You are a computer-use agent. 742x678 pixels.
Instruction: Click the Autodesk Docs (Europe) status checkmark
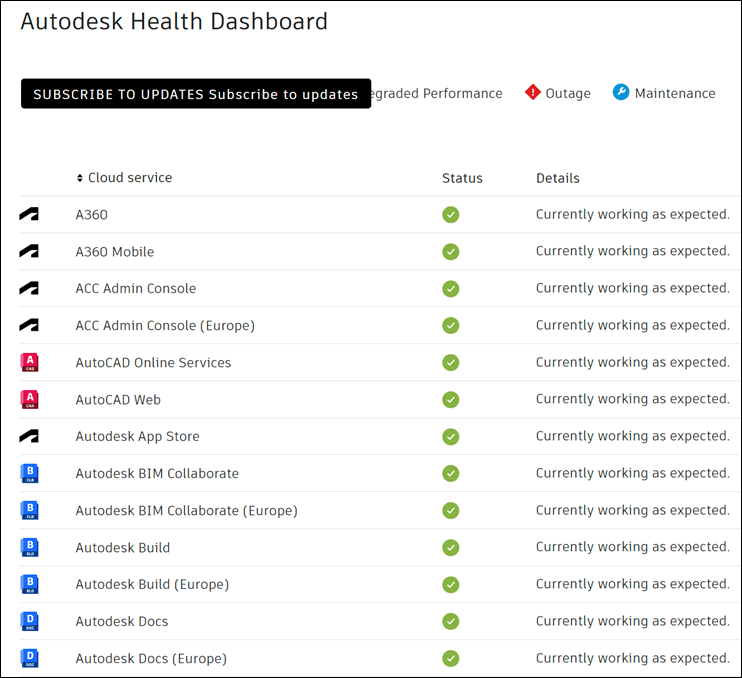point(451,658)
